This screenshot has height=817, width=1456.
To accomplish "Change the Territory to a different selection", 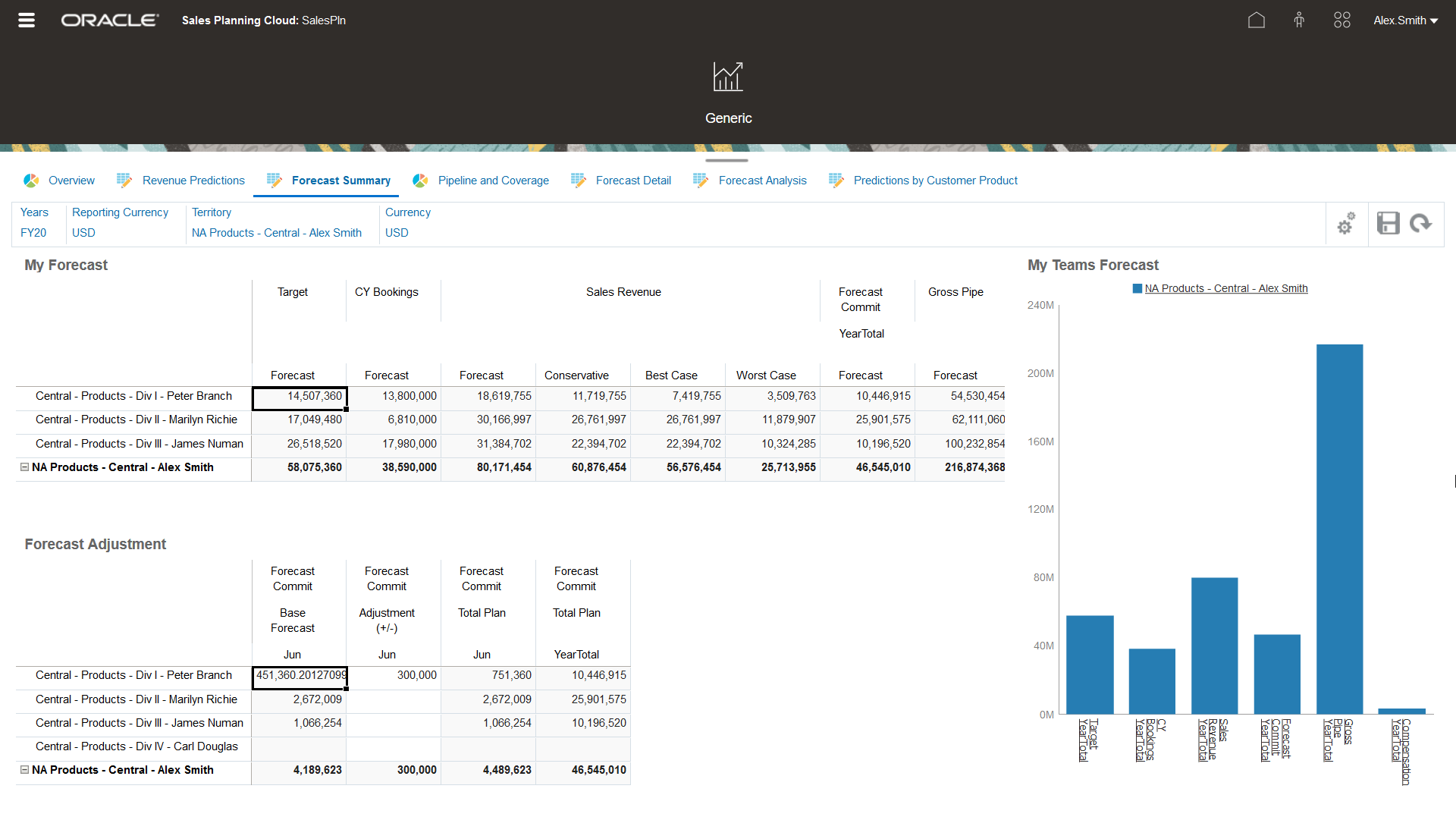I will pos(276,233).
